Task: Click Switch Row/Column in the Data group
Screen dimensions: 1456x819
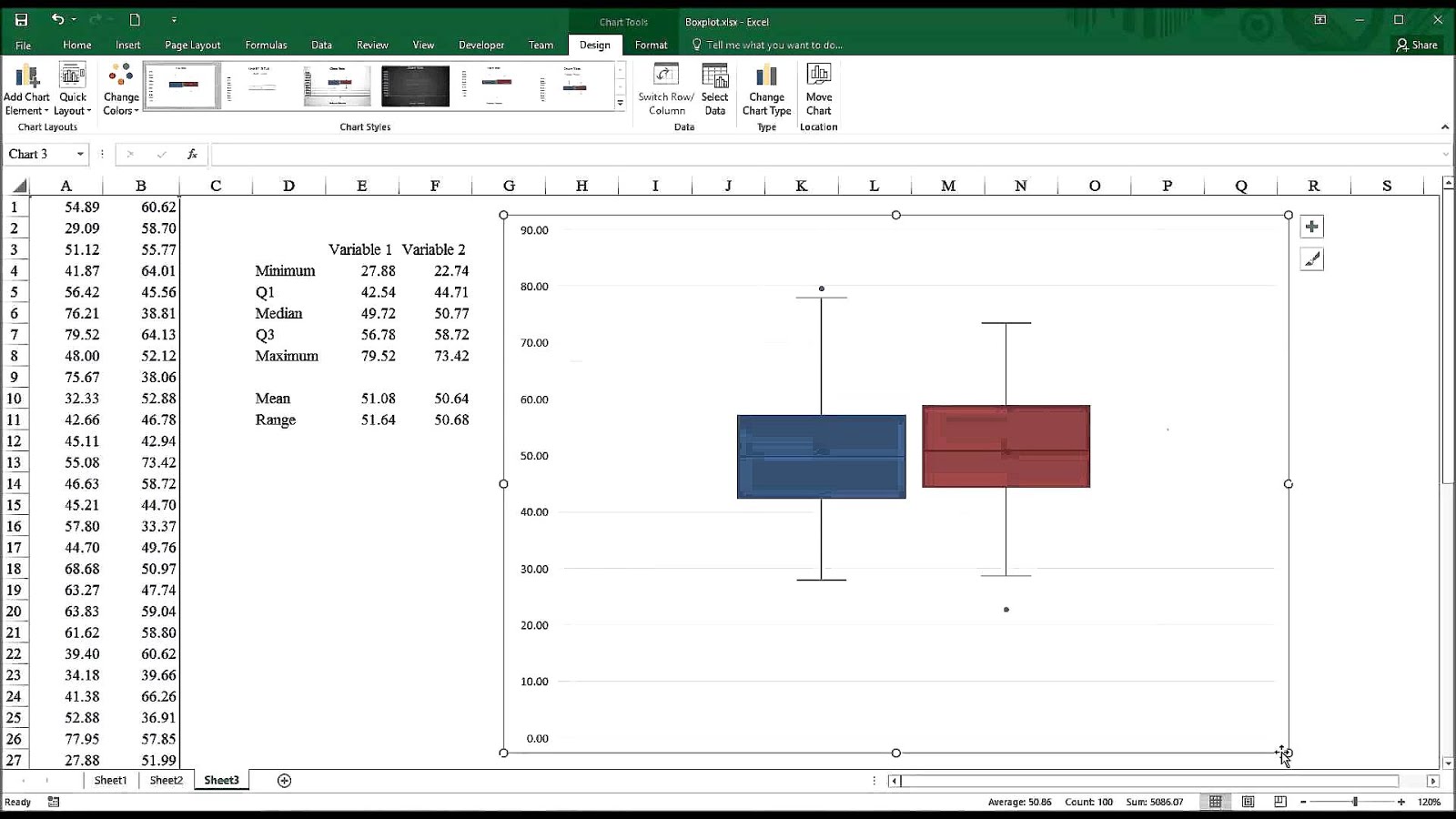Action: pos(665,88)
